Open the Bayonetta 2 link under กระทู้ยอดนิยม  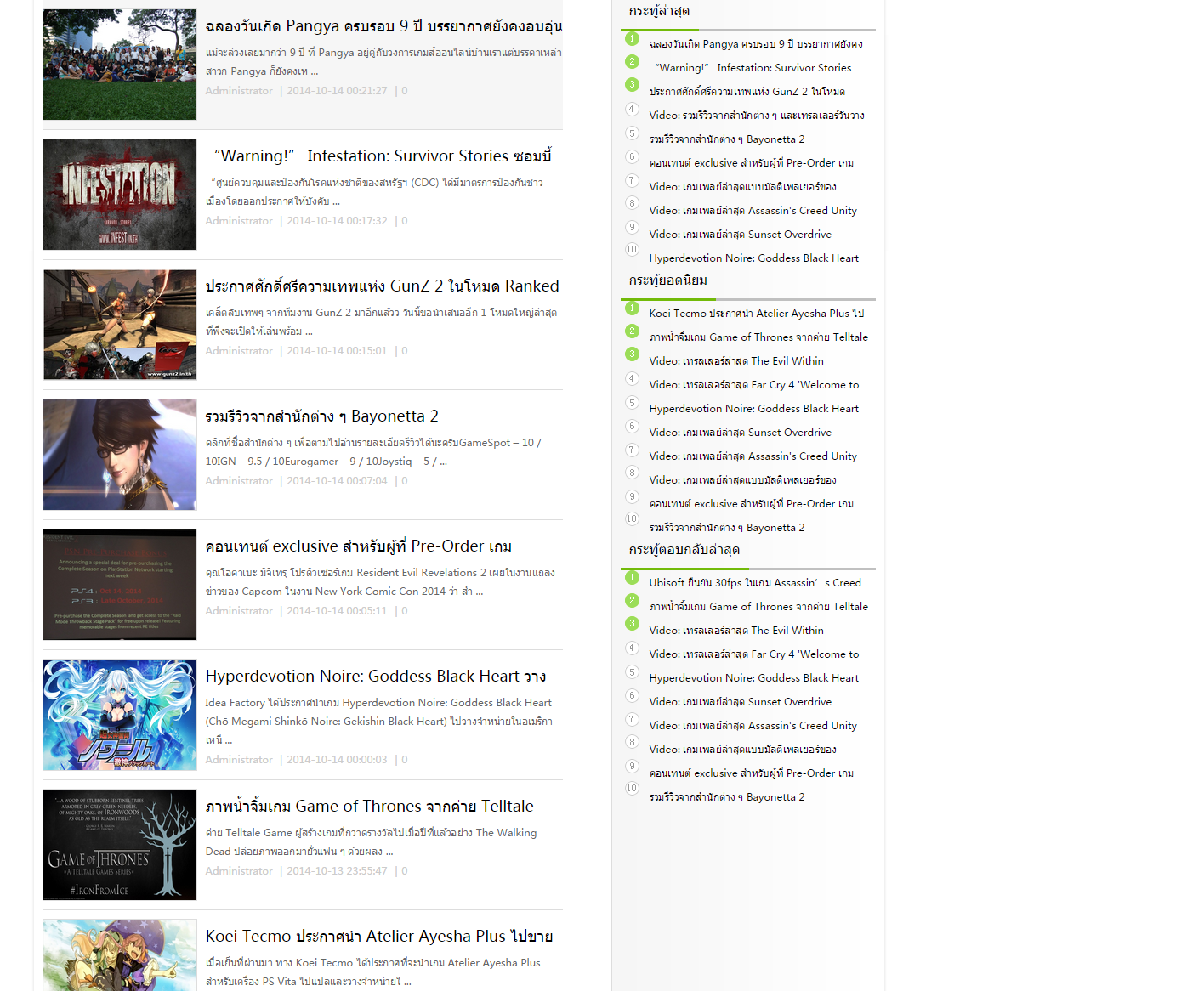(727, 528)
